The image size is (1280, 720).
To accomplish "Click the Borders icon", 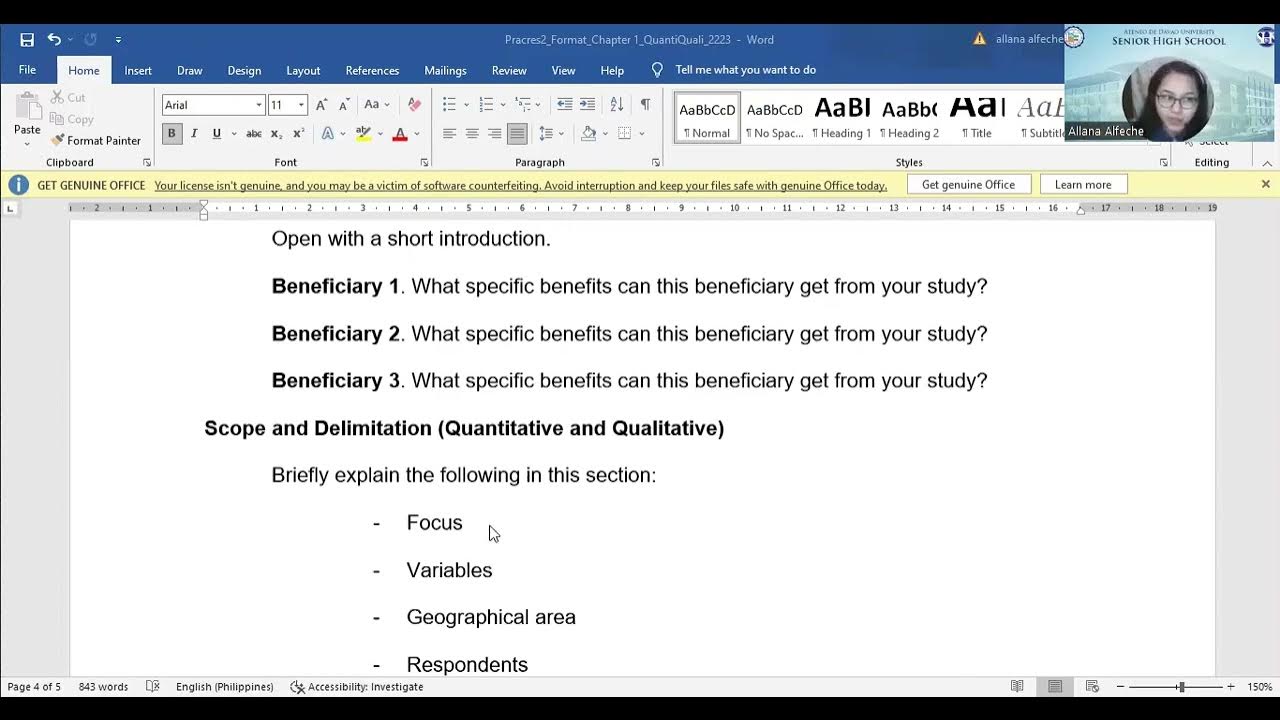I will click(624, 134).
